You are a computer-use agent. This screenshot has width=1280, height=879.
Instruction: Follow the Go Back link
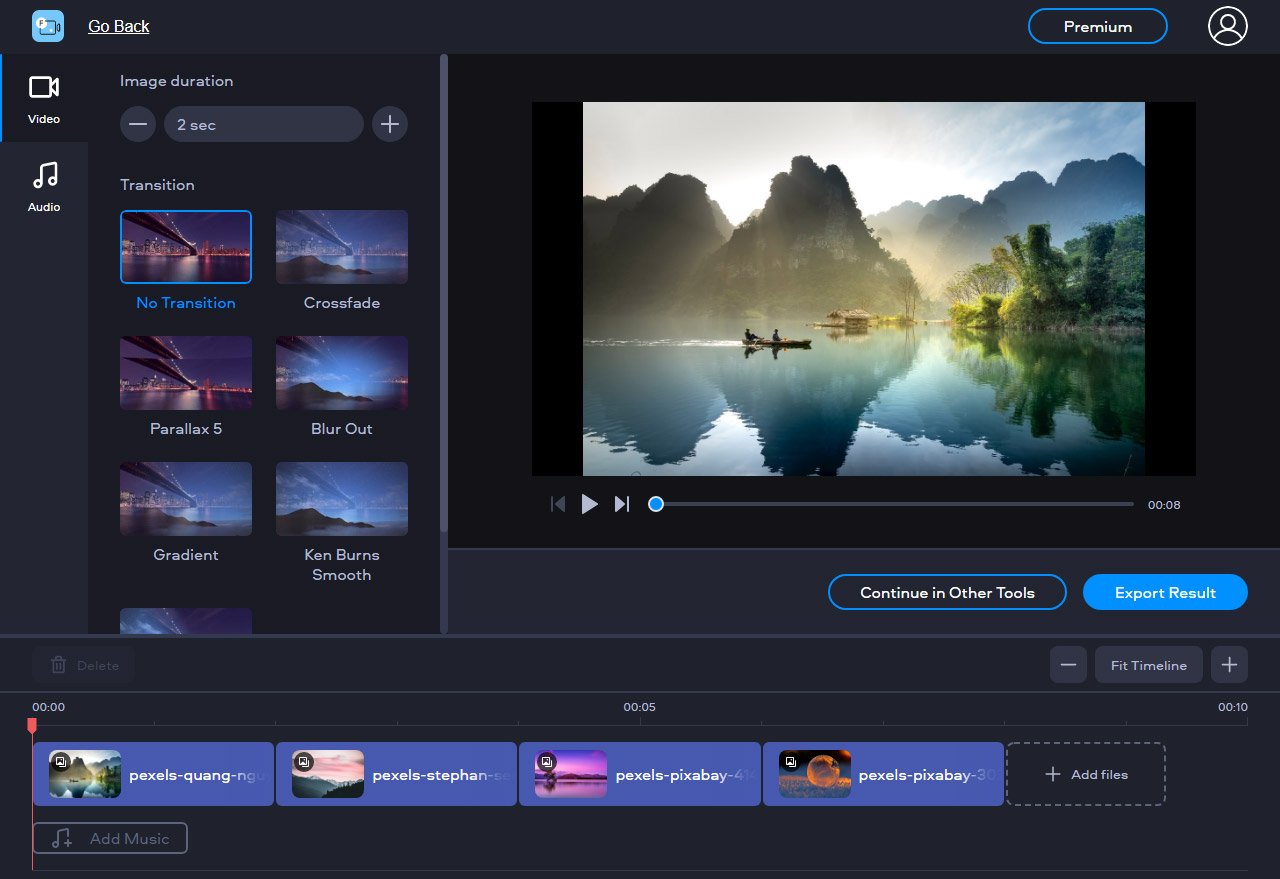118,26
